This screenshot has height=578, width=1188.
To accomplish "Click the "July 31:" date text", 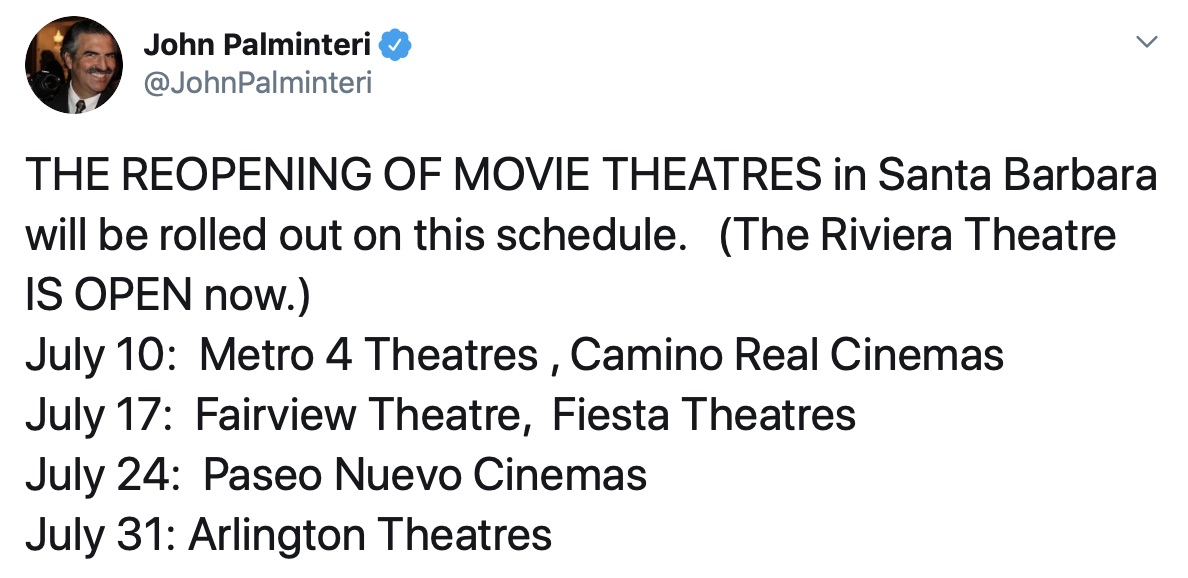I will point(100,534).
